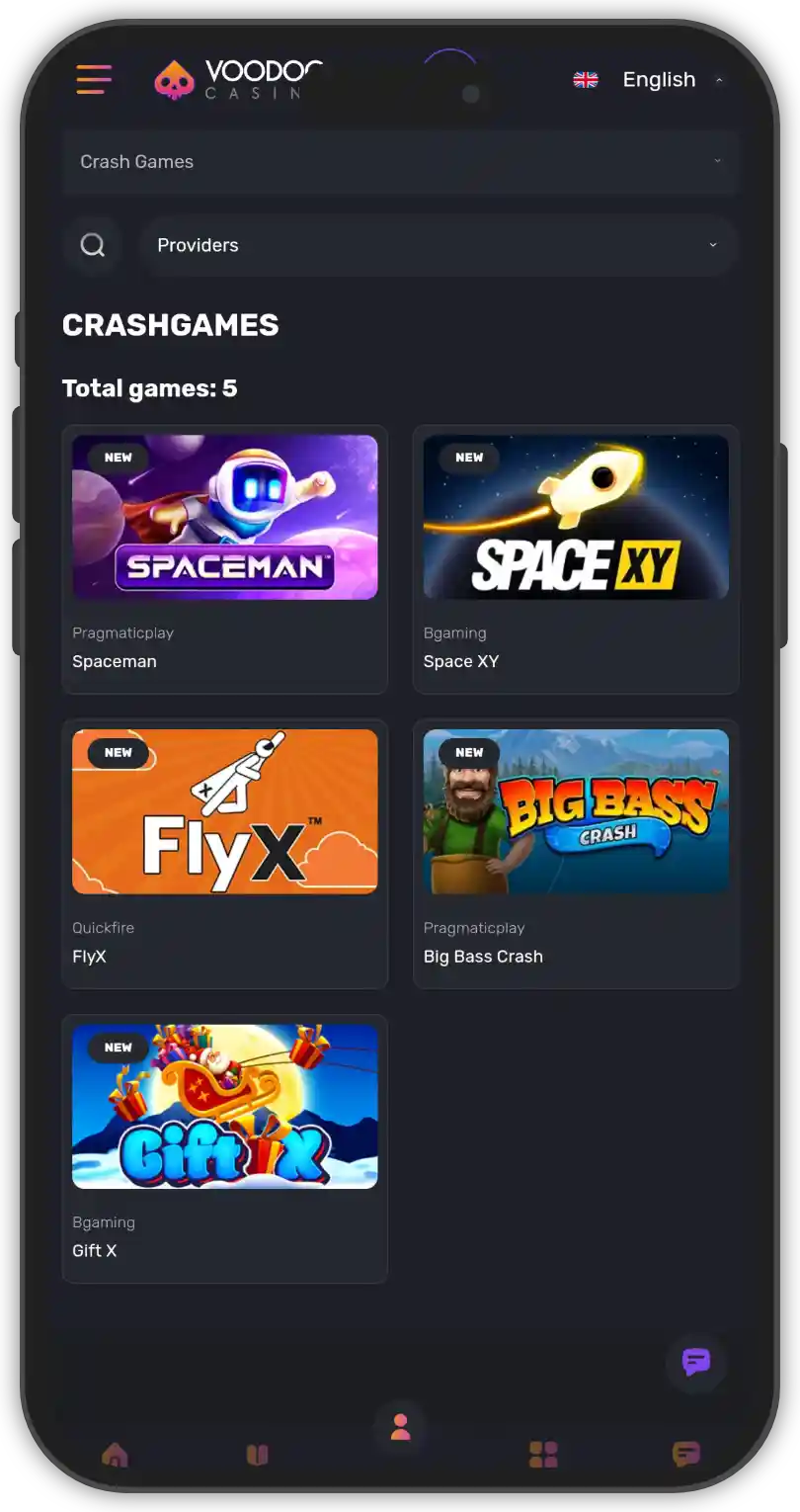The height and width of the screenshot is (1512, 800).
Task: Open the Providers dropdown
Action: (x=439, y=245)
